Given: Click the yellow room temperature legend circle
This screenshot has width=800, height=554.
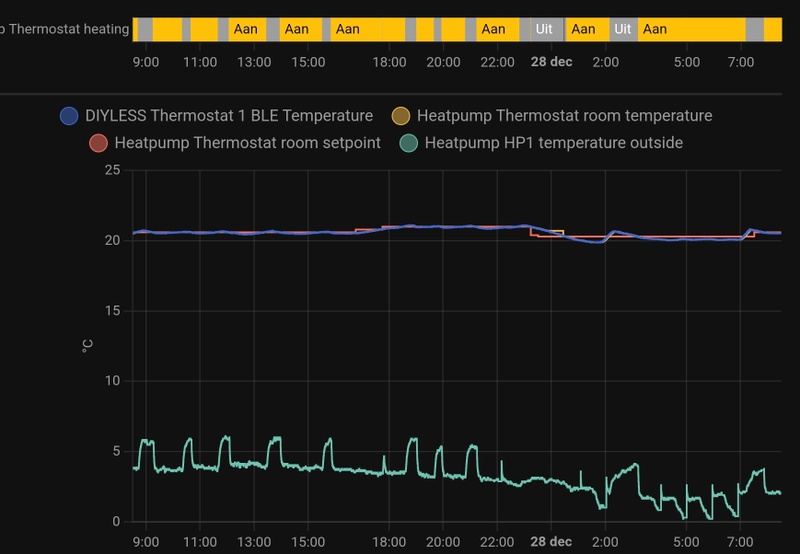Looking at the screenshot, I should [401, 116].
